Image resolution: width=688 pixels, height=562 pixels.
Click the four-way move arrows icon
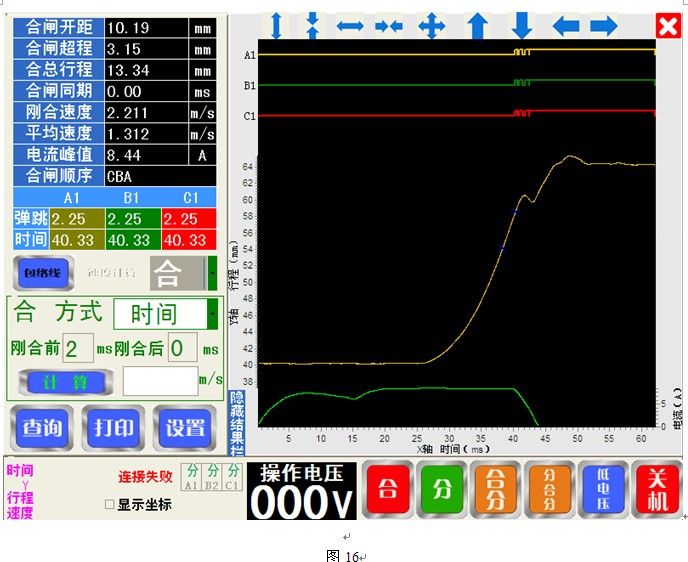[x=431, y=26]
